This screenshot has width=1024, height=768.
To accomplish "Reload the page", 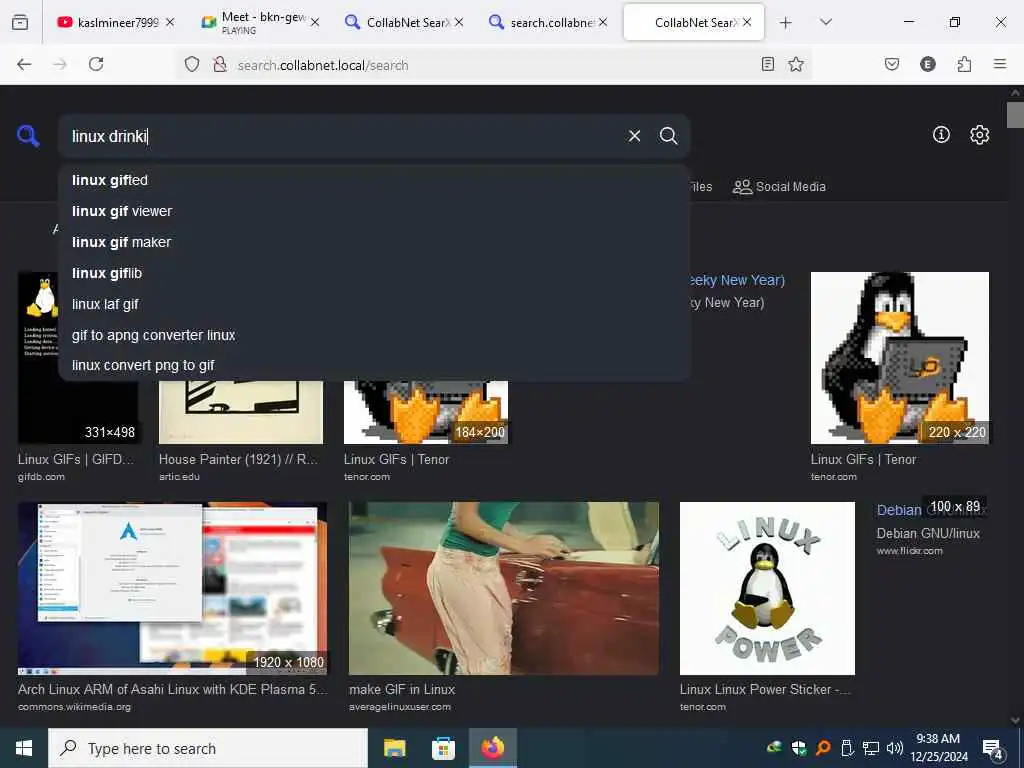I will pyautogui.click(x=96, y=64).
